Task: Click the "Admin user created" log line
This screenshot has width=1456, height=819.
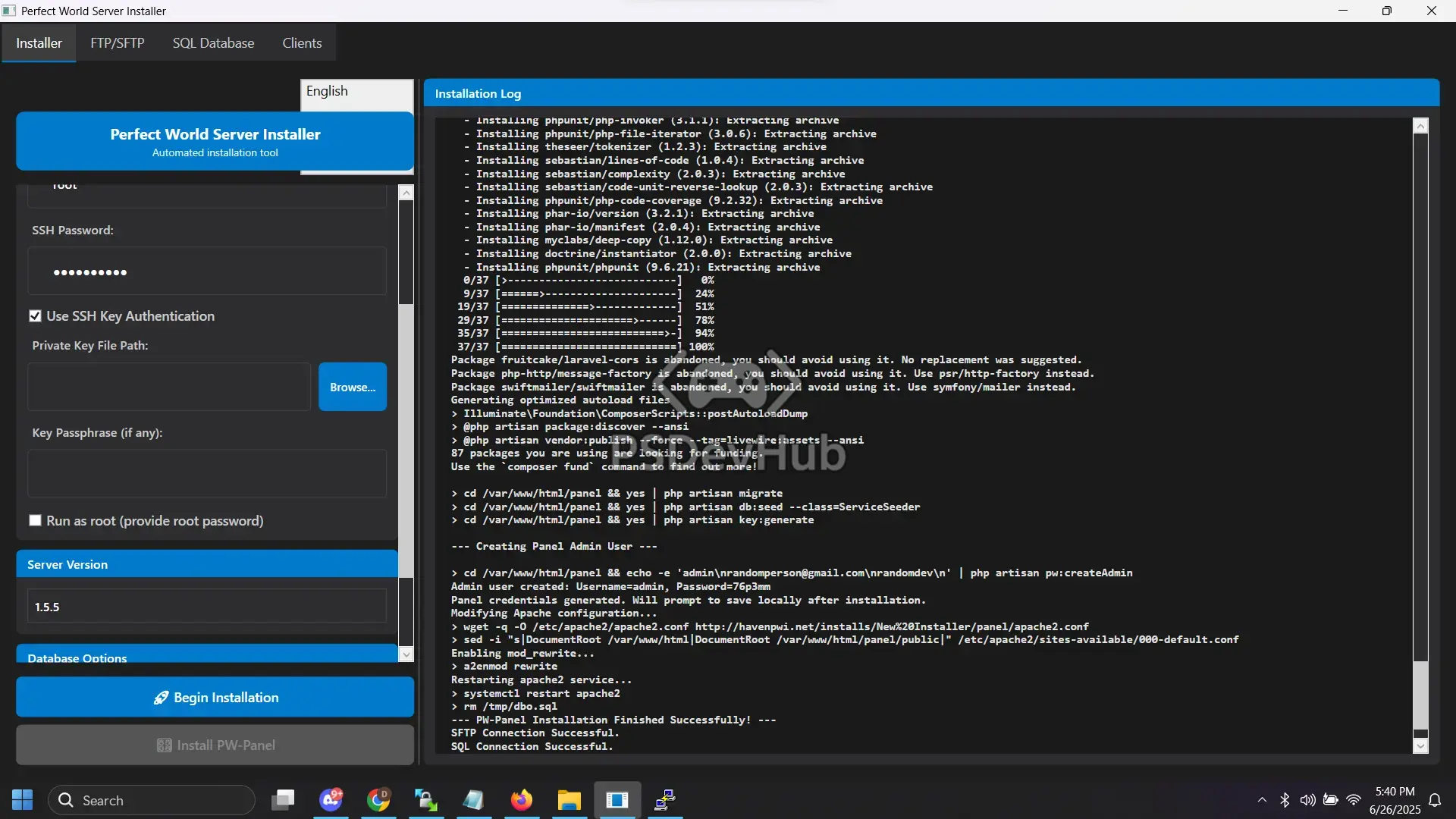Action: (x=610, y=587)
